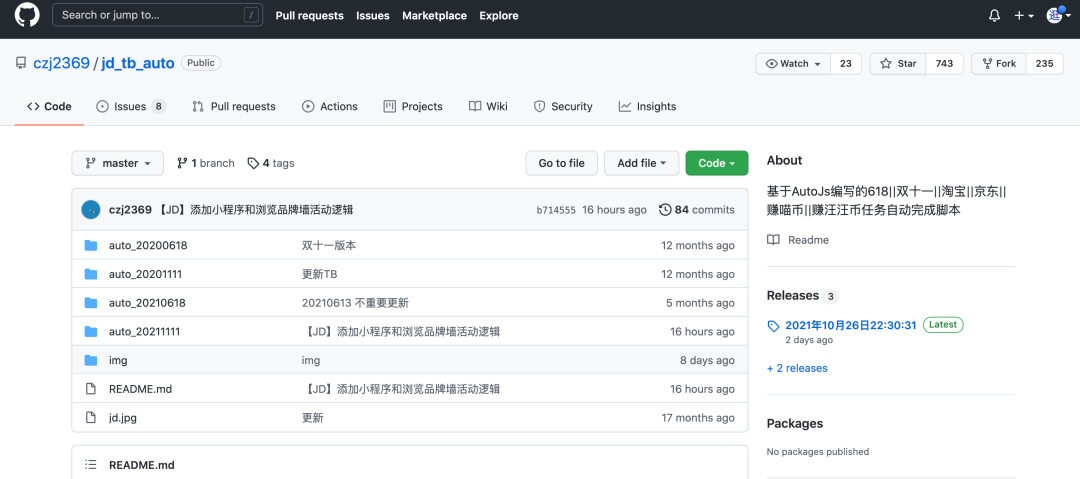Click the Readme book icon in About

773,240
